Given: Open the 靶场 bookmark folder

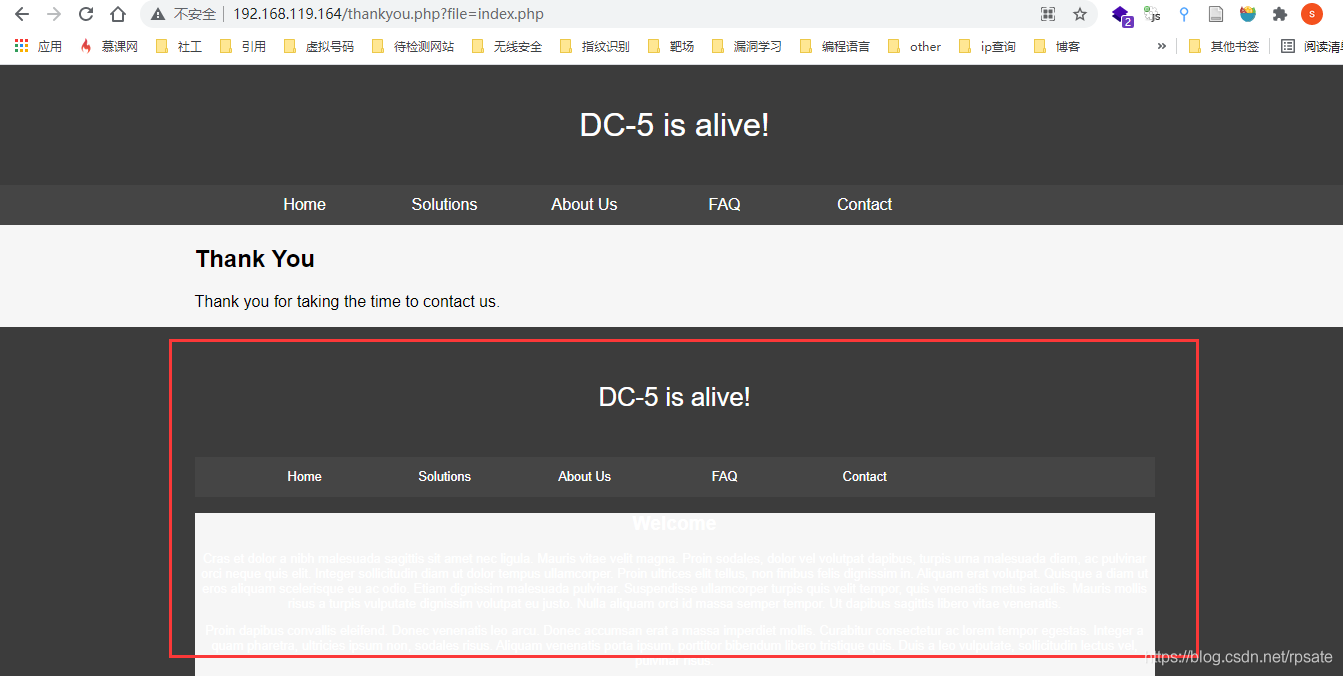Looking at the screenshot, I should click(671, 46).
